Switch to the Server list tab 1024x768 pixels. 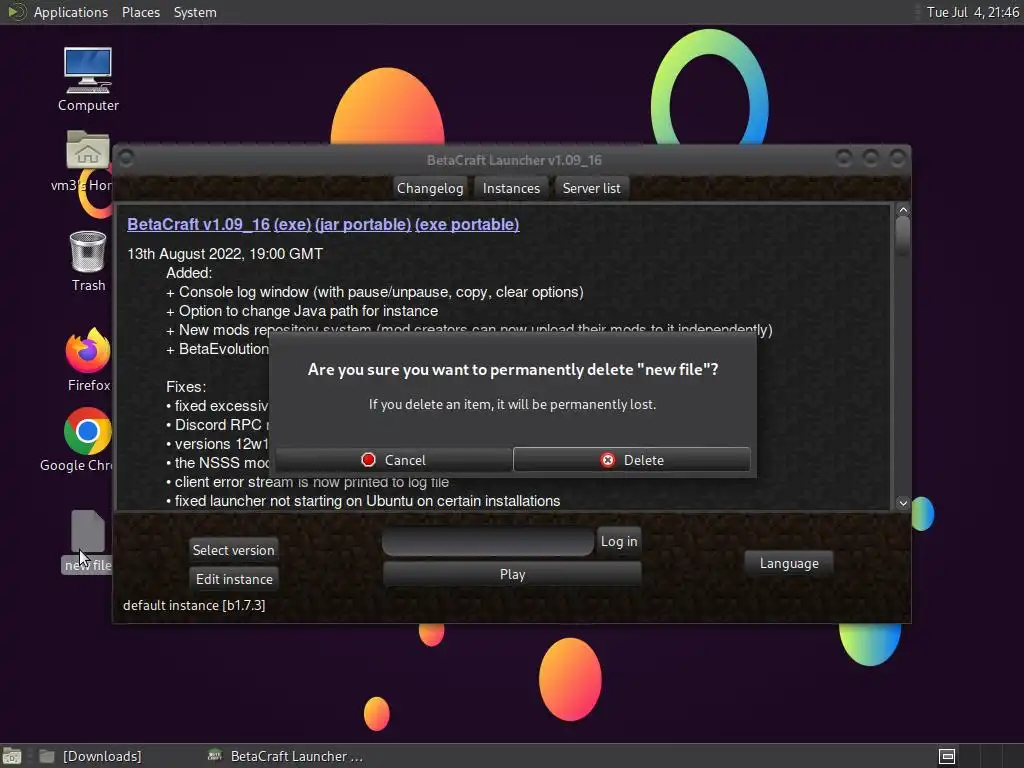coord(592,188)
